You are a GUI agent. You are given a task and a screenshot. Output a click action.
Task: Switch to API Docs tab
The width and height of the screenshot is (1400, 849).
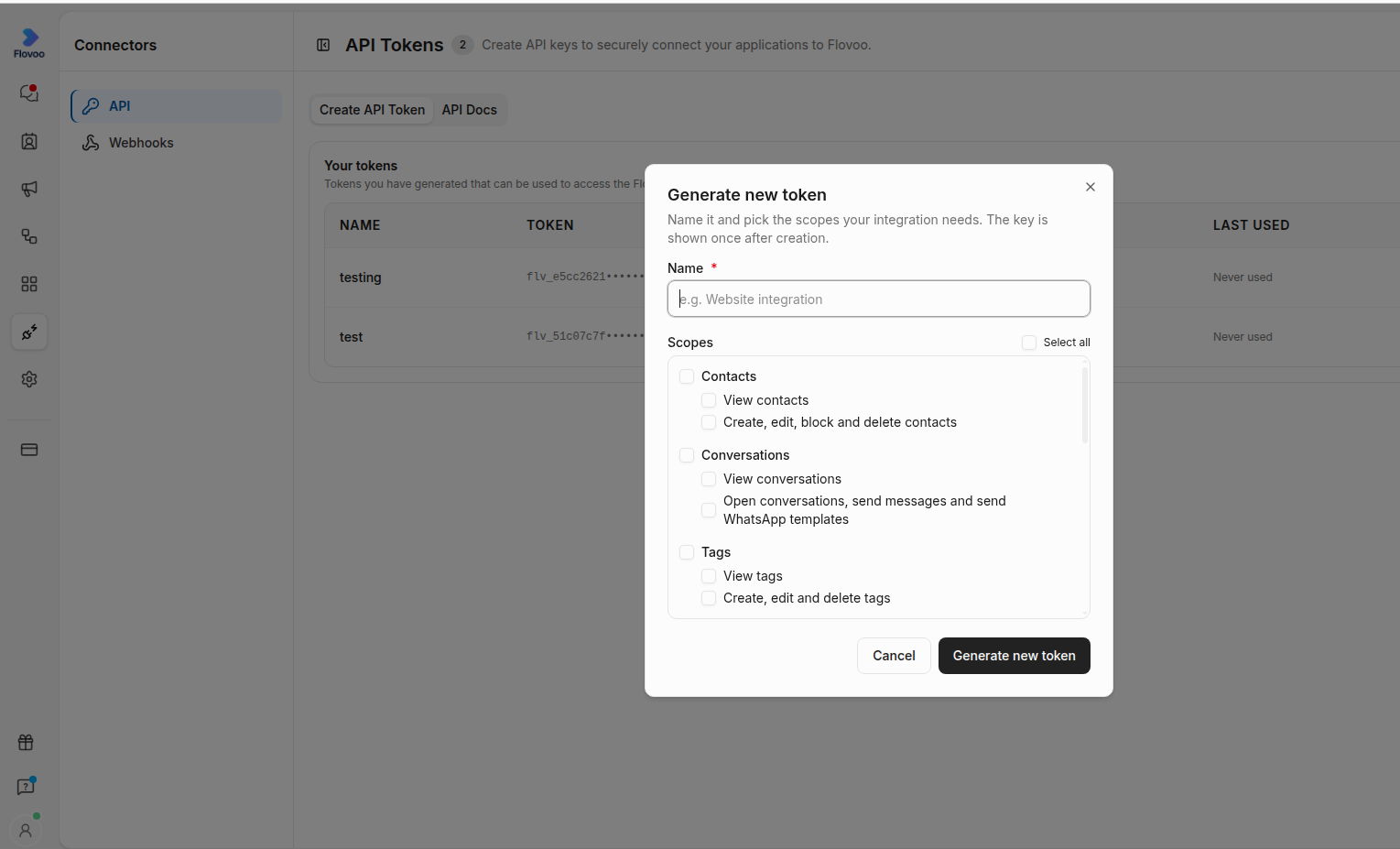click(470, 110)
